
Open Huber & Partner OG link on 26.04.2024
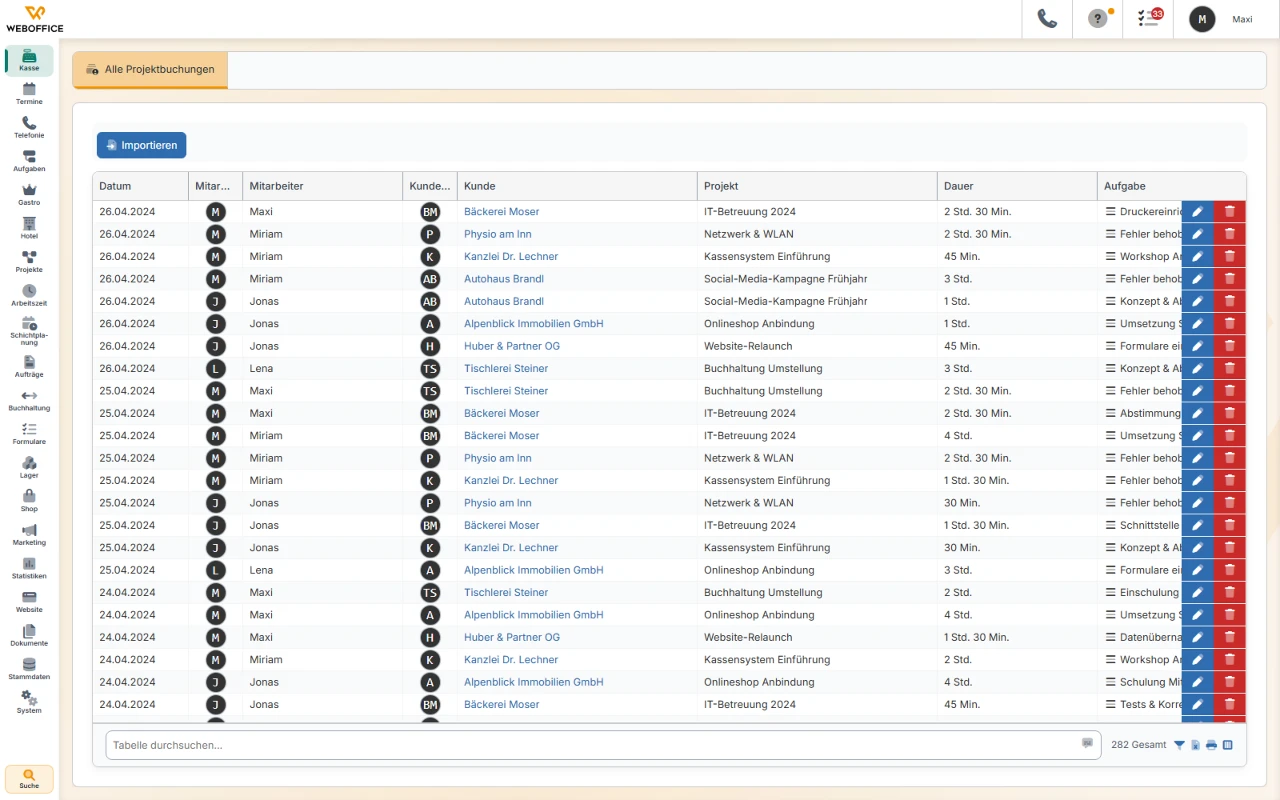tap(512, 346)
